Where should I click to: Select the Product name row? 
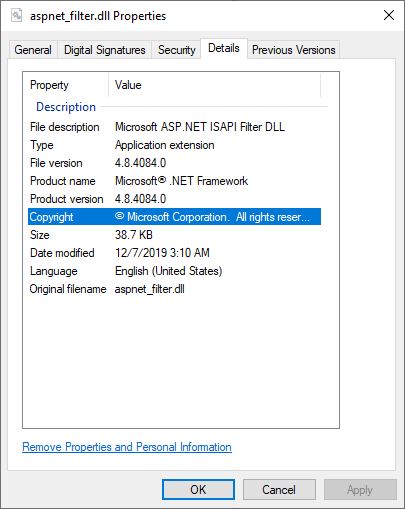click(174, 181)
